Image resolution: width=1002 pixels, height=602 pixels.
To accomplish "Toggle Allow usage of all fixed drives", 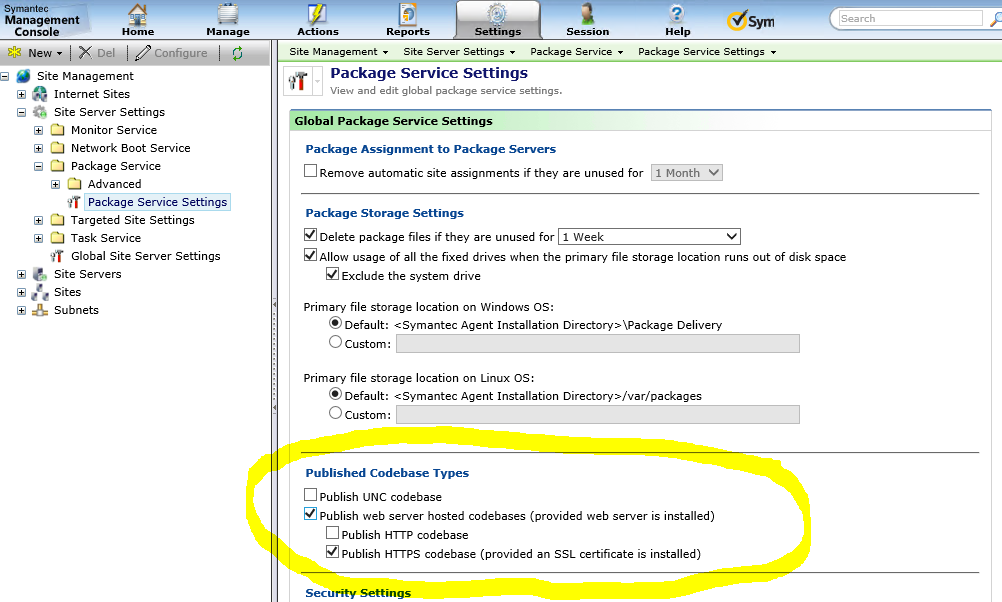I will click(x=311, y=255).
